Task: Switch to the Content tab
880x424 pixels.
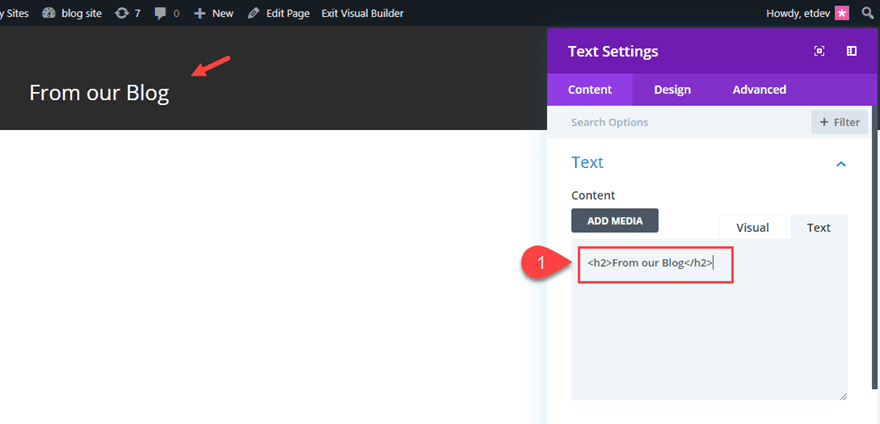Action: pos(590,90)
